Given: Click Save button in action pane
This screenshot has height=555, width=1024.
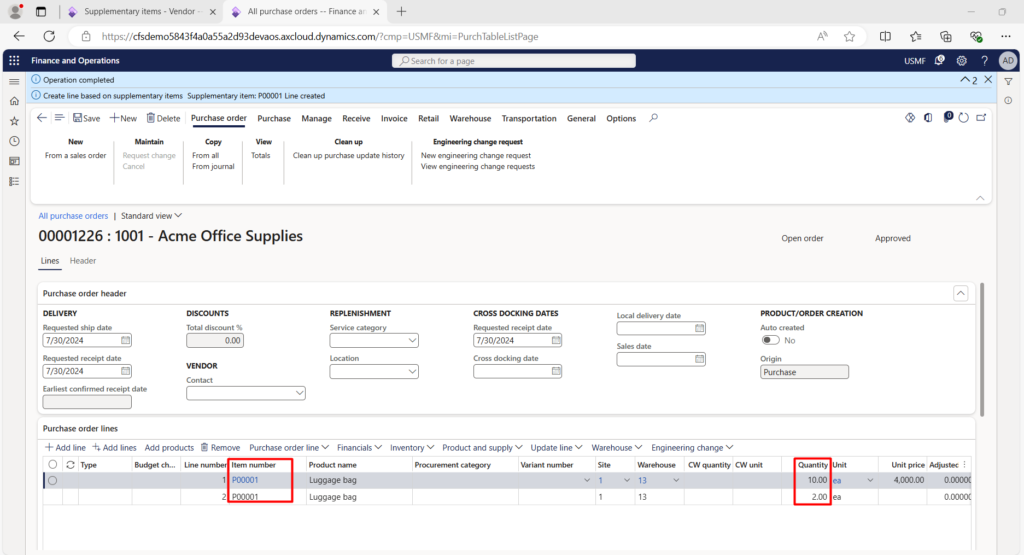Looking at the screenshot, I should 86,118.
